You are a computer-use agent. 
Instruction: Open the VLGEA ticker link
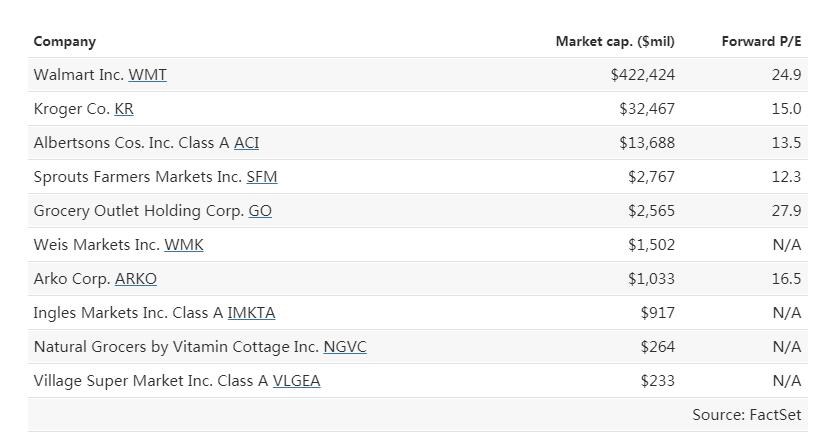coord(297,381)
